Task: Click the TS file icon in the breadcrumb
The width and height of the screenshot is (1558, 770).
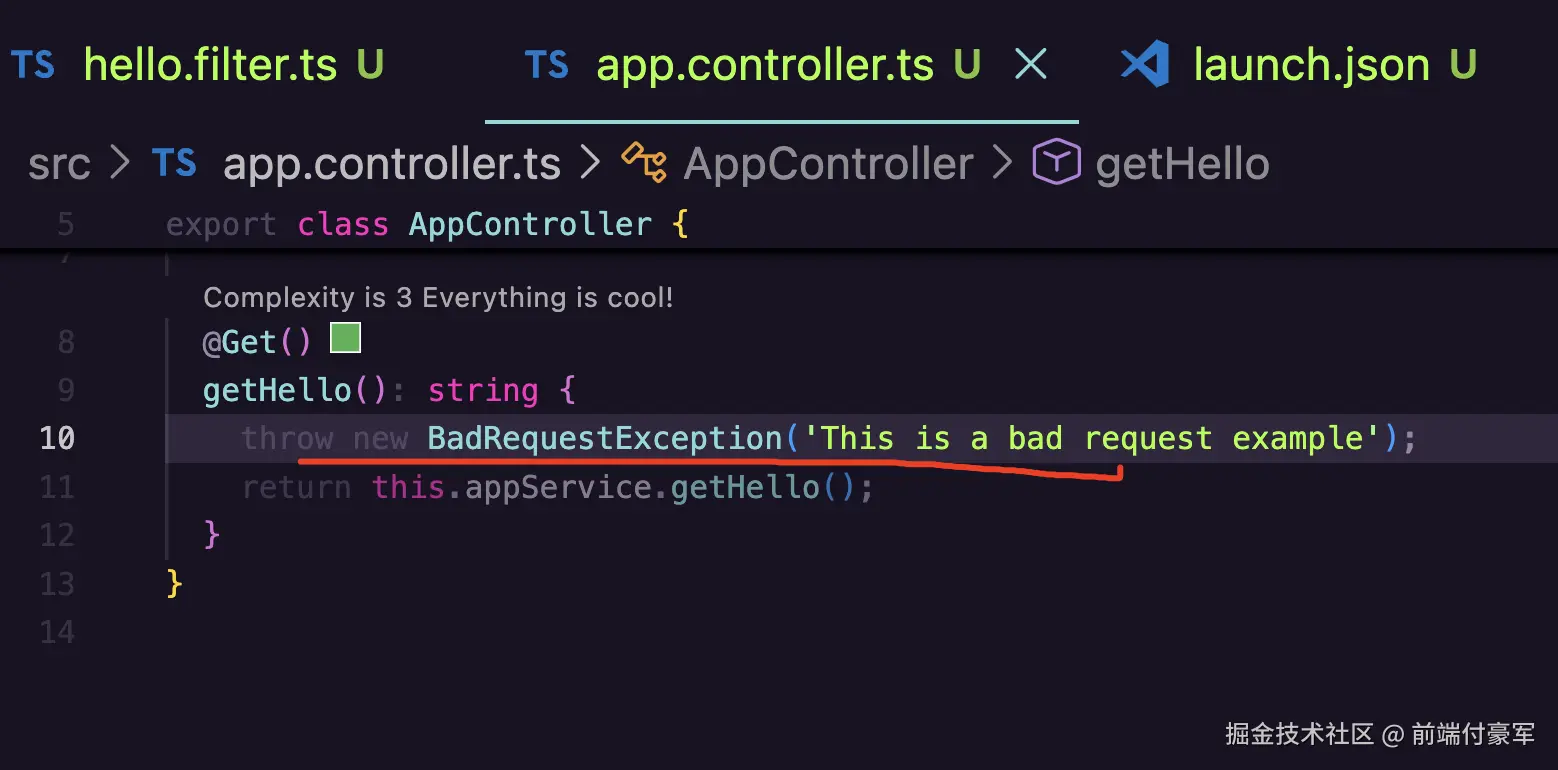Action: tap(174, 163)
